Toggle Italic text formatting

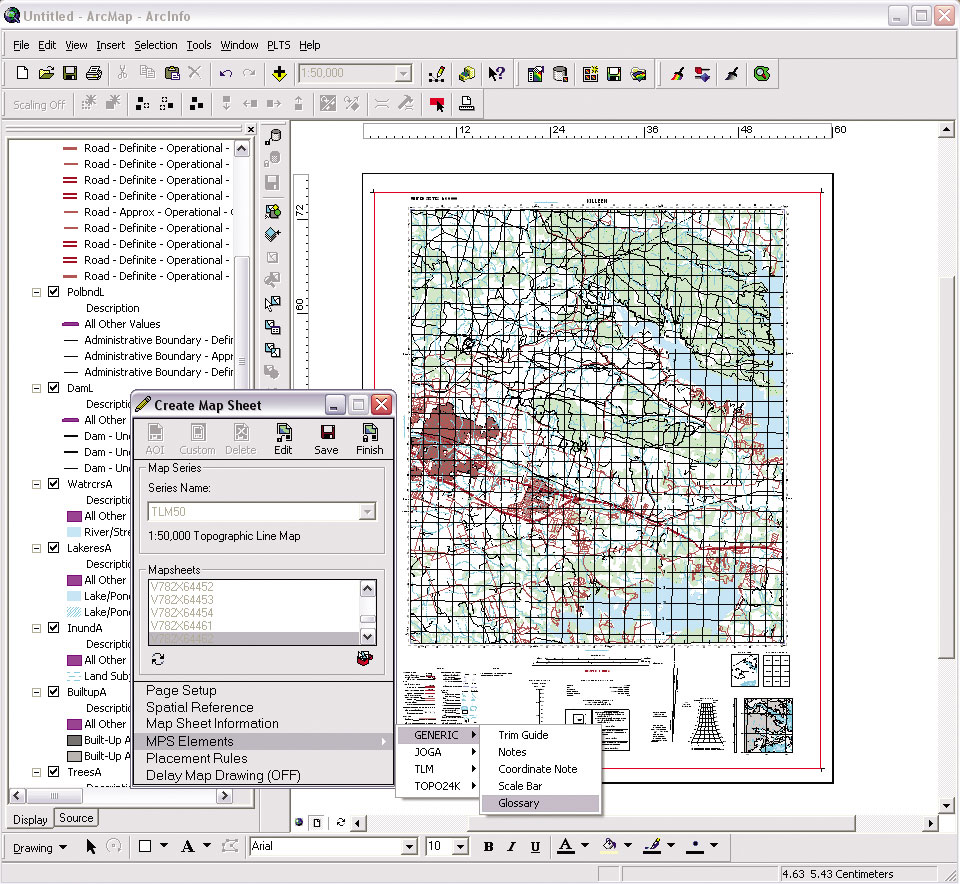[511, 847]
